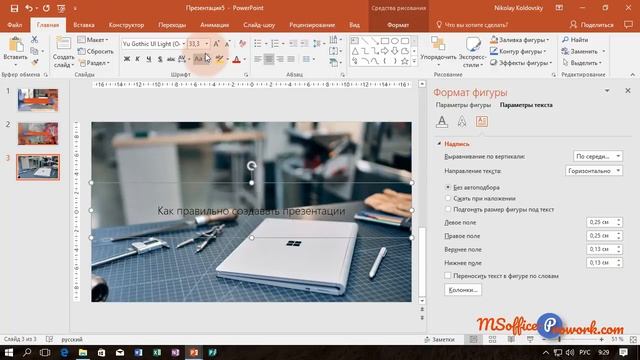Select 'Сжать при наложении' radio option

[x=448, y=198]
